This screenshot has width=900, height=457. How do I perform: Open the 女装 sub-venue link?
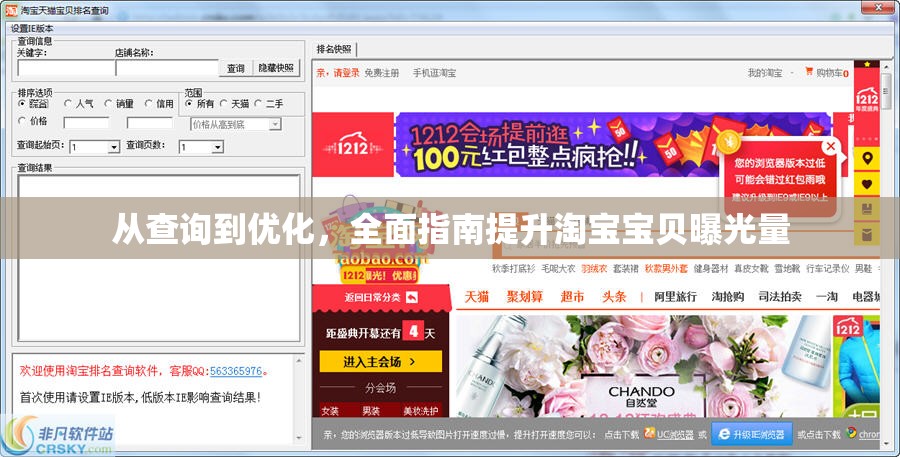(330, 411)
